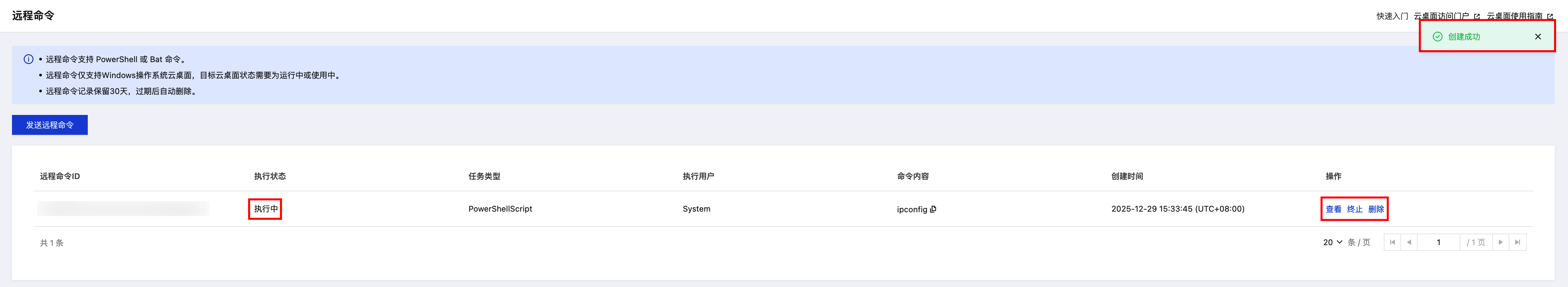
Task: Go to previous page arrow
Action: pyautogui.click(x=1409, y=242)
